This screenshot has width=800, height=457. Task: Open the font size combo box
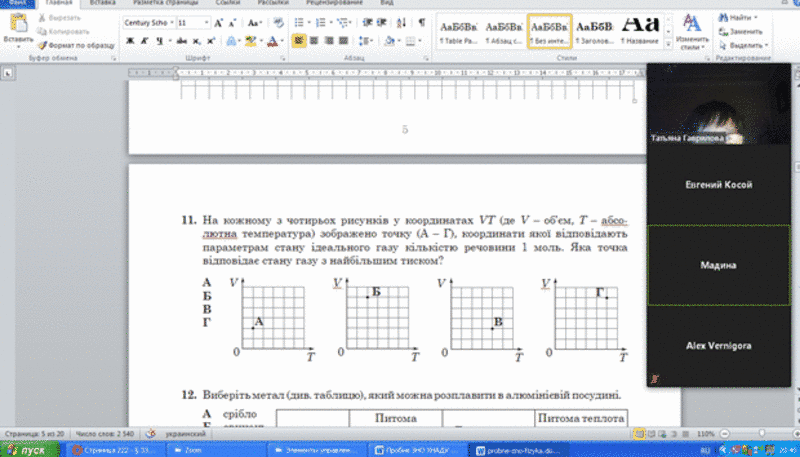point(193,23)
